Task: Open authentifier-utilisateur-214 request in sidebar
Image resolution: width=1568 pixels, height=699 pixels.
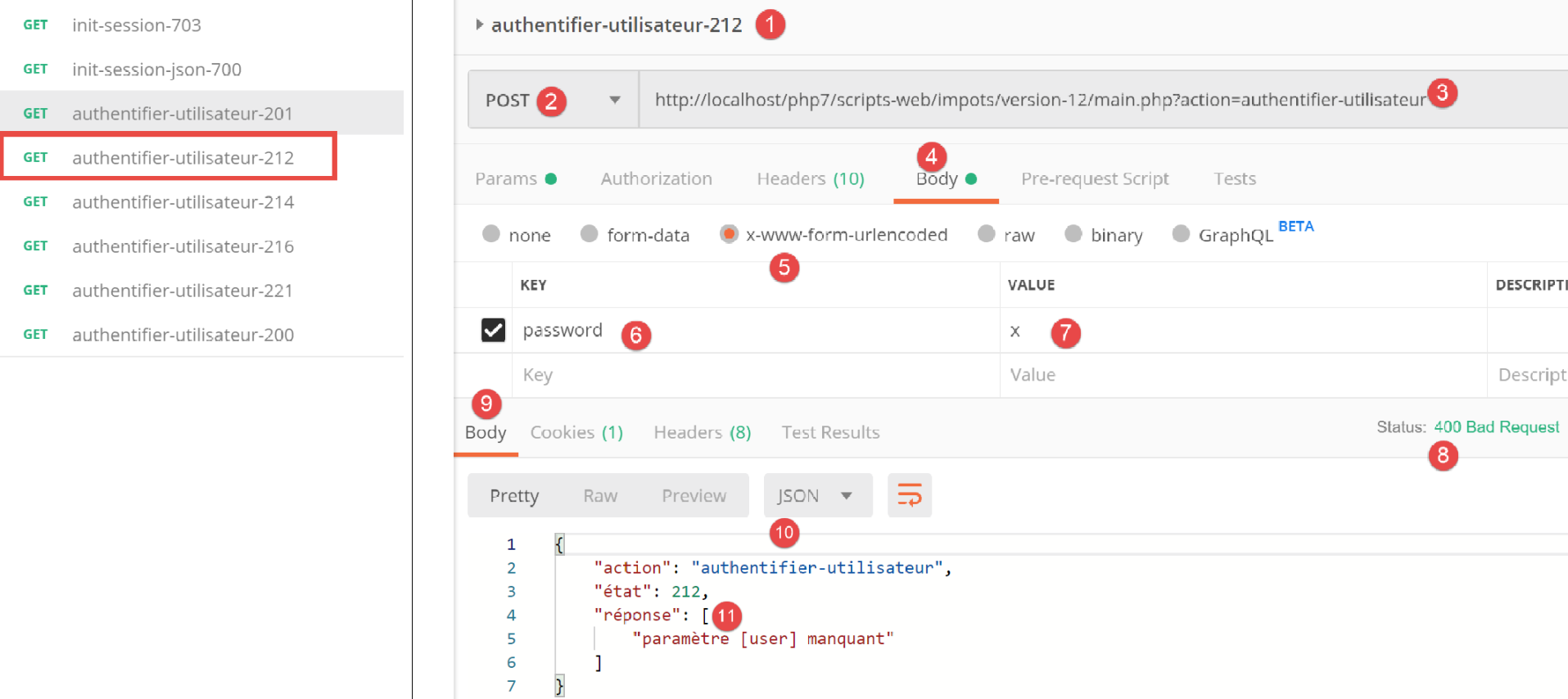Action: click(x=183, y=202)
